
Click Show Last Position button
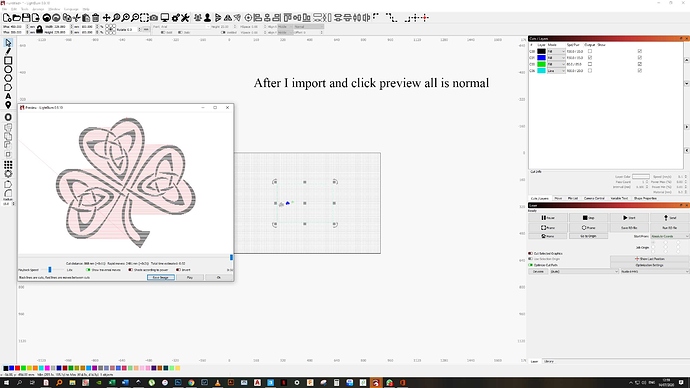click(650, 259)
